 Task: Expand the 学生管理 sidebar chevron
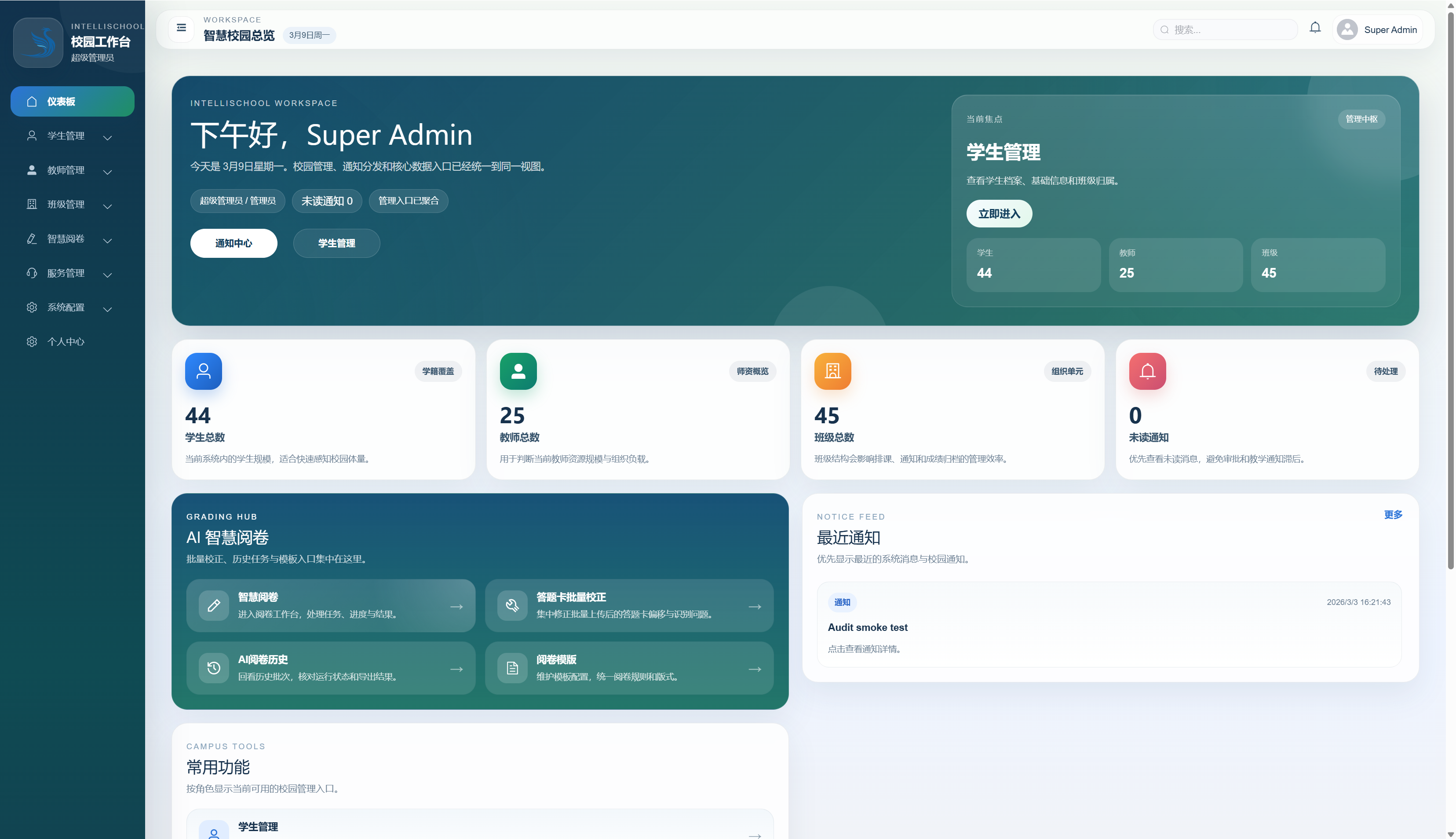tap(107, 138)
